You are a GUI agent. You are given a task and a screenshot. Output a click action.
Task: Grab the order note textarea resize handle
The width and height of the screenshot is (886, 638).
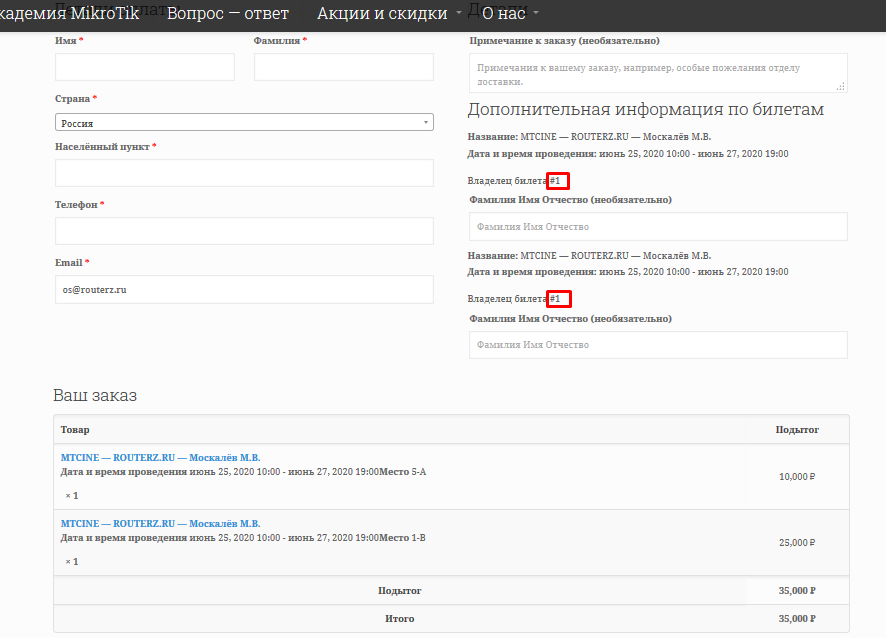(841, 88)
